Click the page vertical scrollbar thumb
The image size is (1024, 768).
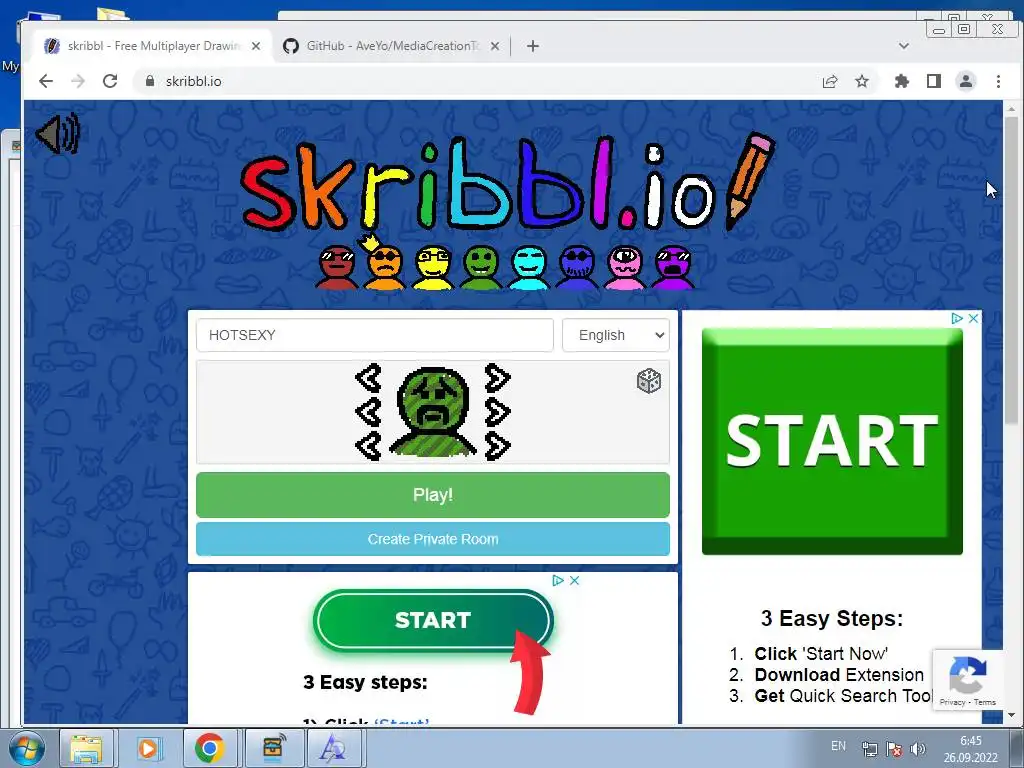pos(1012,270)
